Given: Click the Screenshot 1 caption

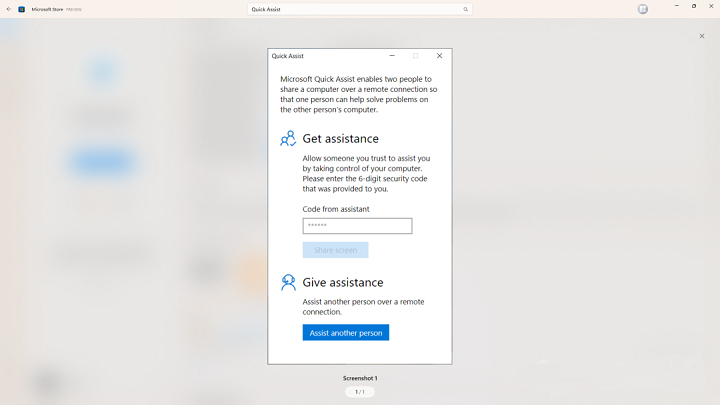Looking at the screenshot, I should point(360,378).
